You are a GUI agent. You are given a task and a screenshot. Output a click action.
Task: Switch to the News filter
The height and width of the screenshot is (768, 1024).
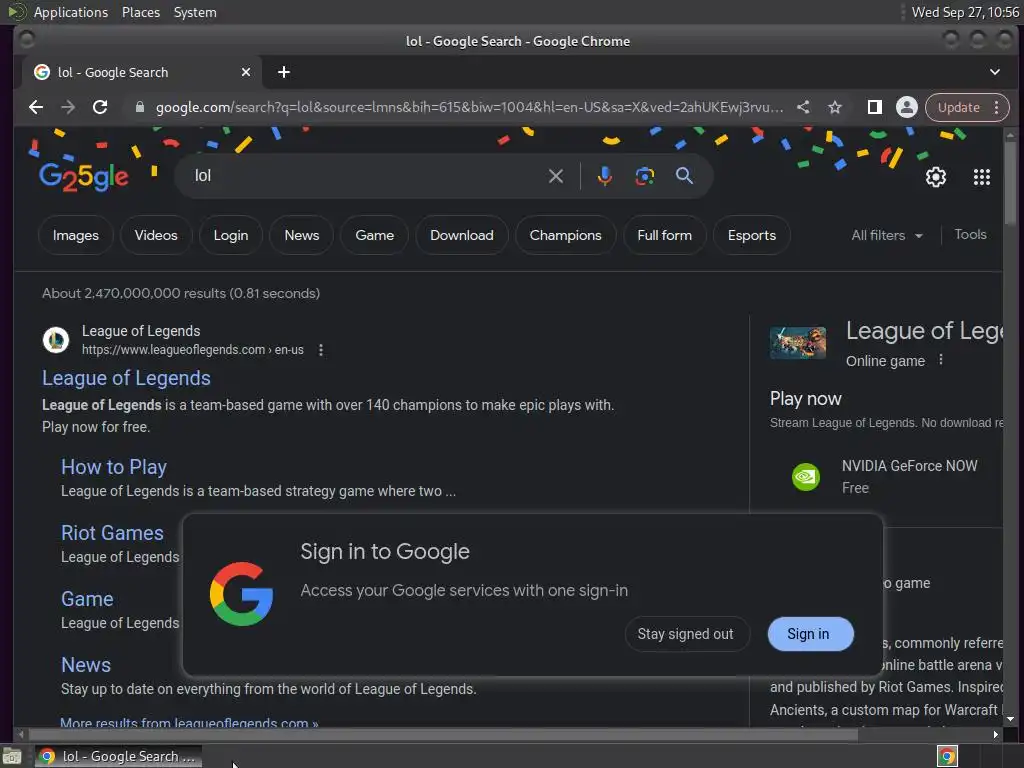tap(302, 235)
